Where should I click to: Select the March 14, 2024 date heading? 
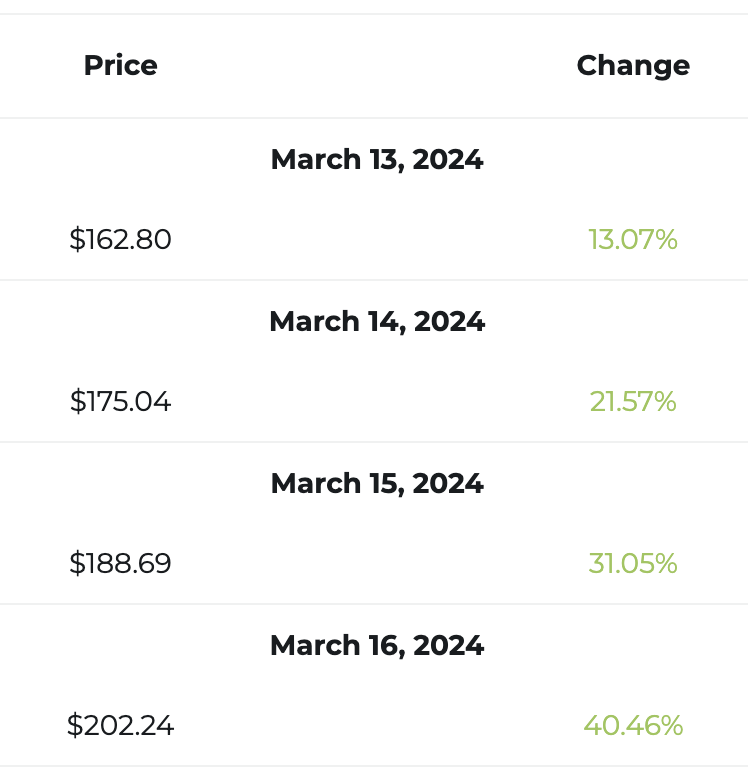tap(377, 322)
